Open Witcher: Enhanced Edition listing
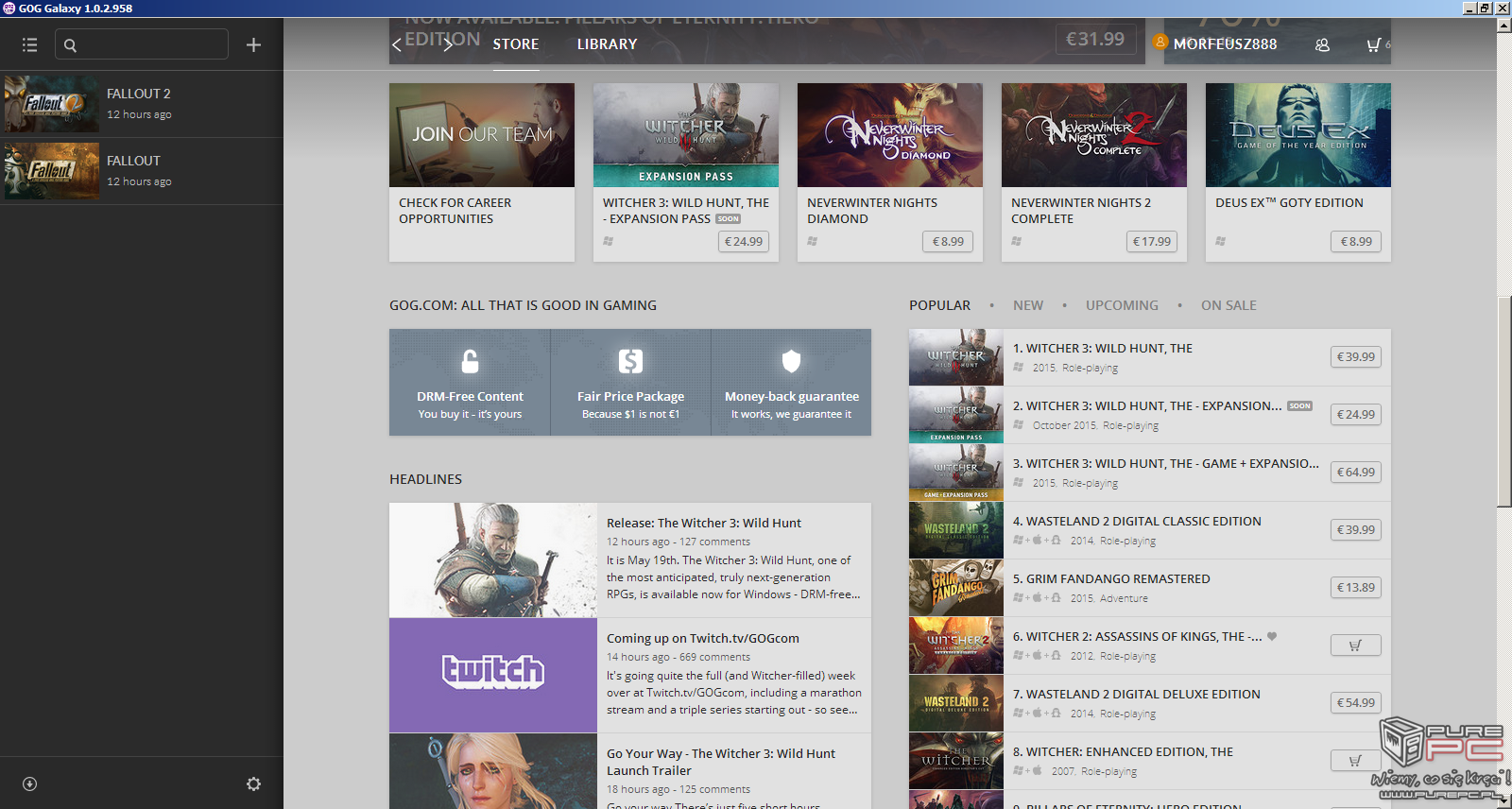The width and height of the screenshot is (1512, 809). coord(1150,761)
